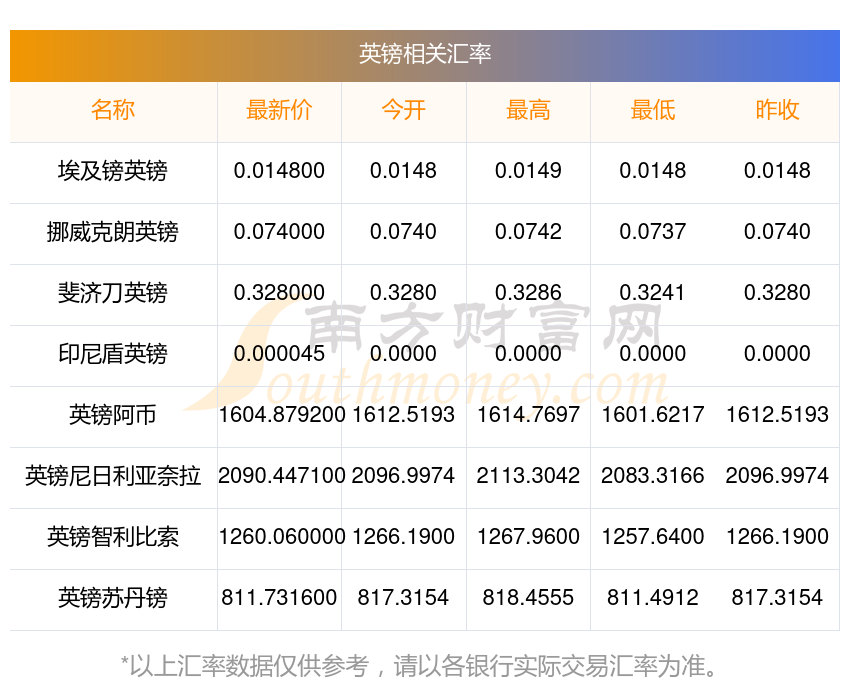850x698 pixels.
Task: Select the 811.4912 lowest price cell
Action: (653, 598)
